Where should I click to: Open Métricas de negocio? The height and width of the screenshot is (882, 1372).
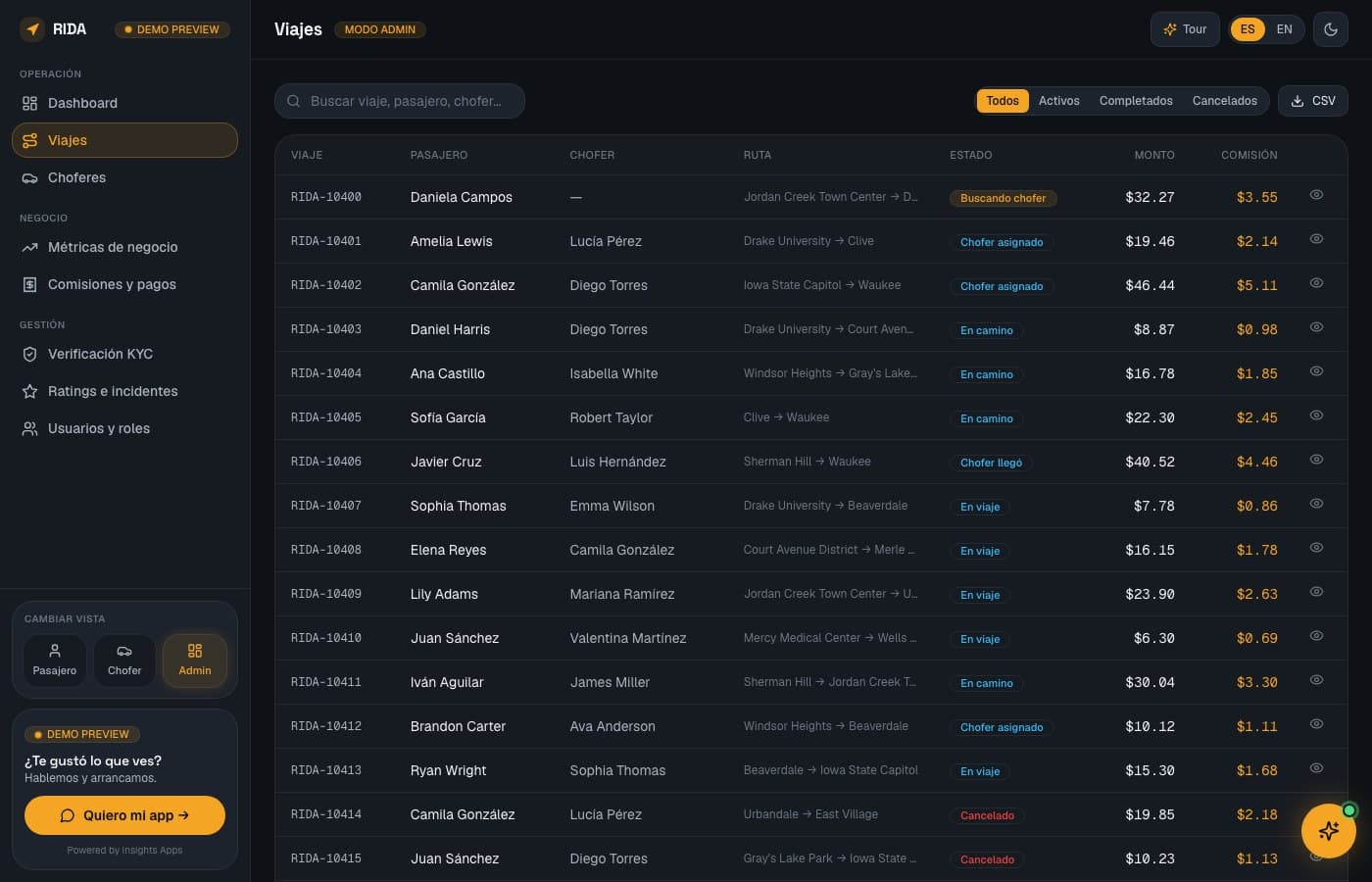coord(124,247)
